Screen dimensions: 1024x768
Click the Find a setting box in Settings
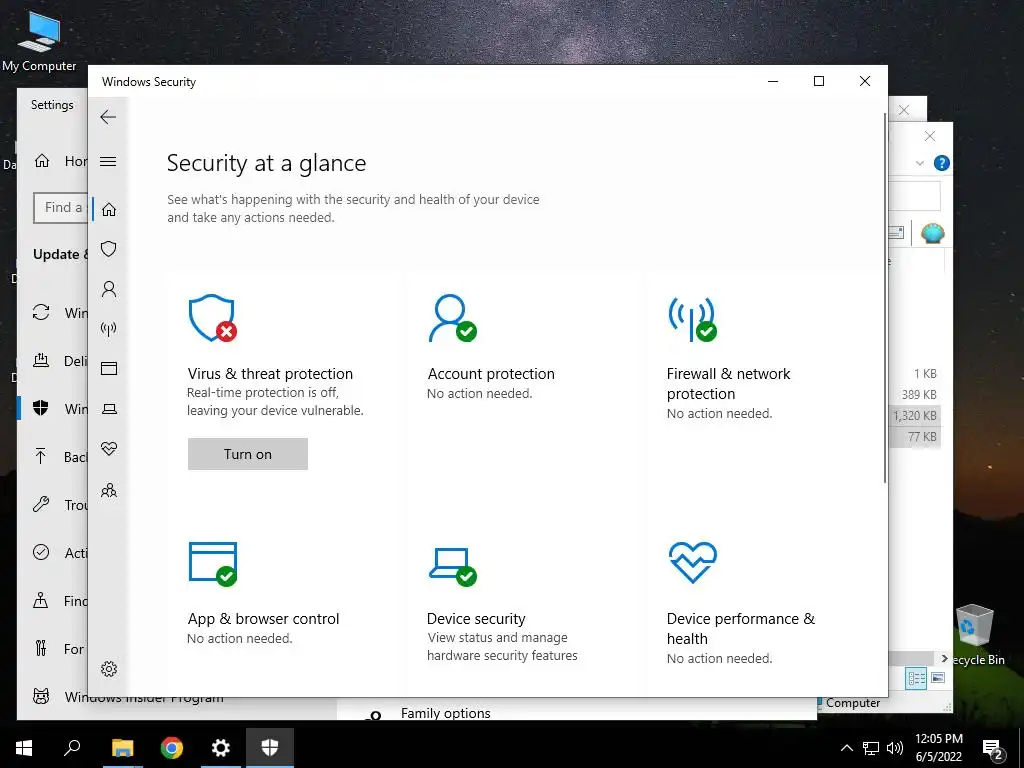coord(60,208)
